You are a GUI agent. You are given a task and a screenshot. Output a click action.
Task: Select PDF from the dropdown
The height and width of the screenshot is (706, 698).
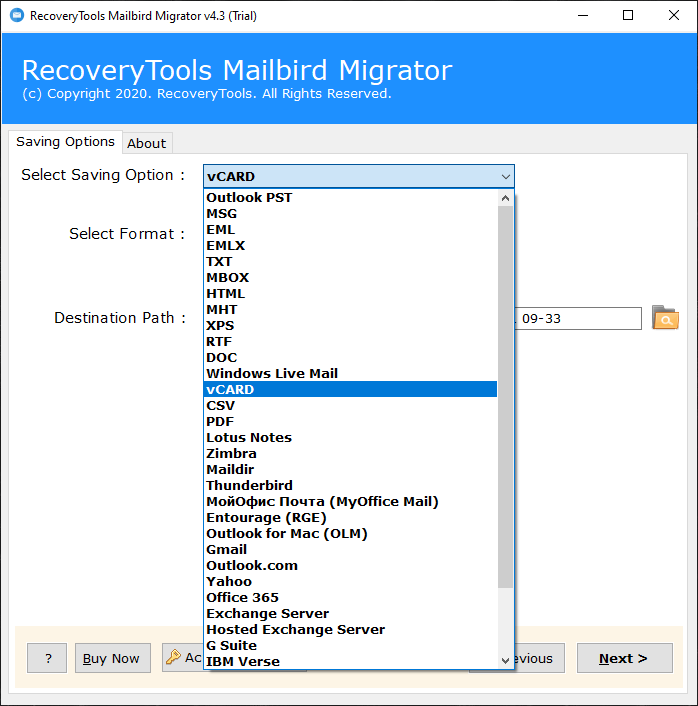(x=350, y=421)
